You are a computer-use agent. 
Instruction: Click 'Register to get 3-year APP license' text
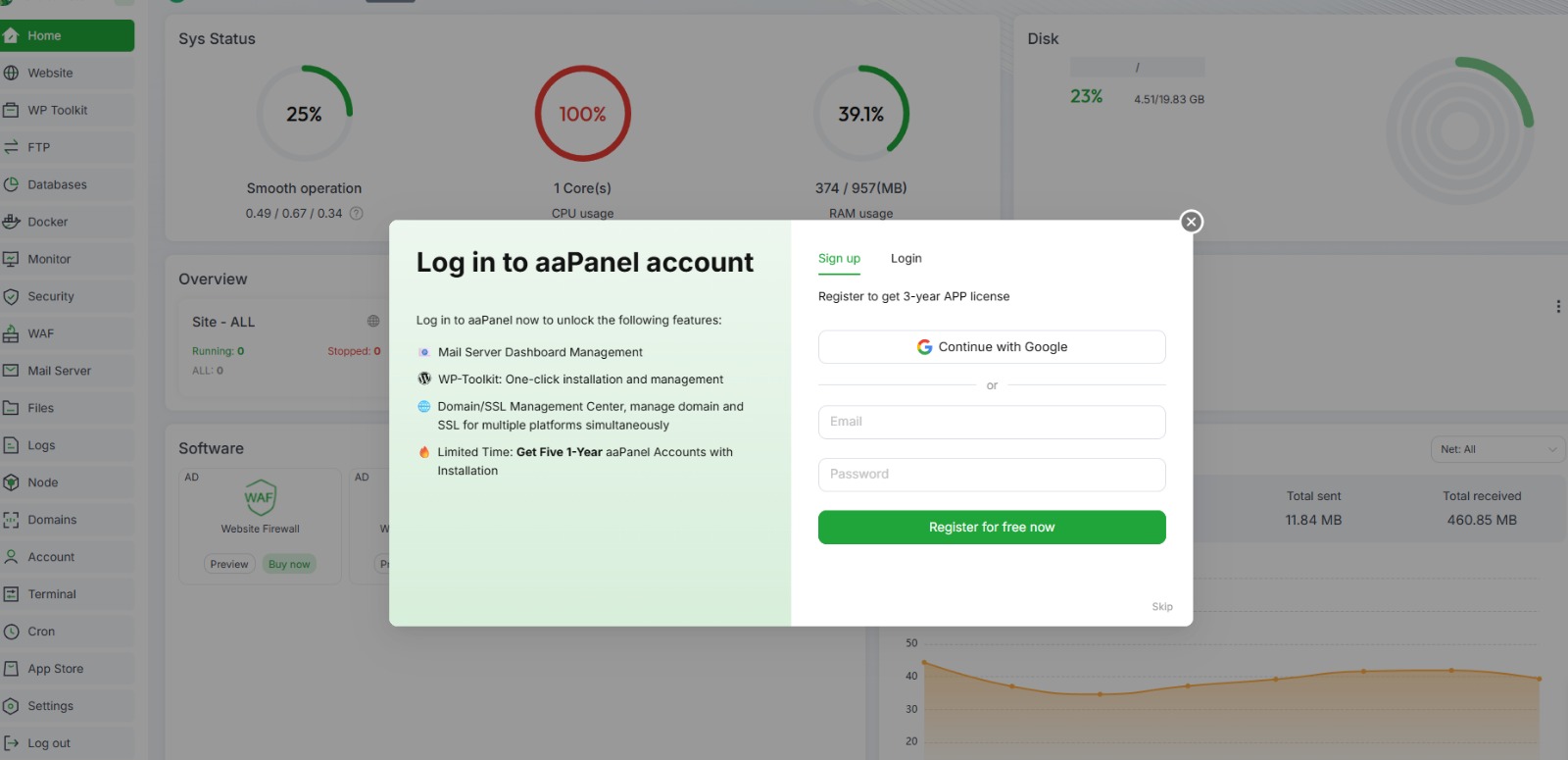point(913,296)
